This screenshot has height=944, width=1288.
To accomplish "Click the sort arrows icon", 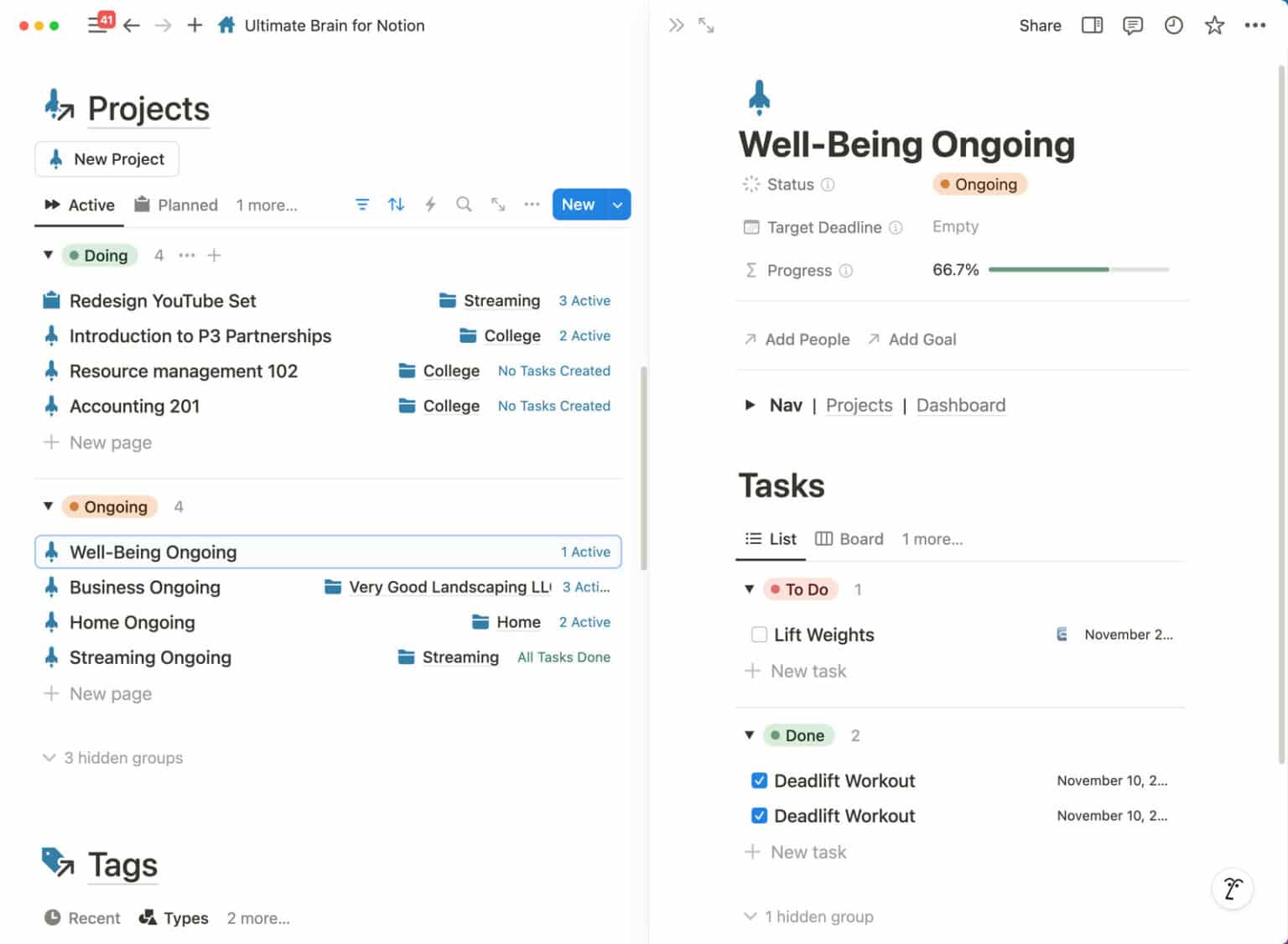I will (396, 205).
